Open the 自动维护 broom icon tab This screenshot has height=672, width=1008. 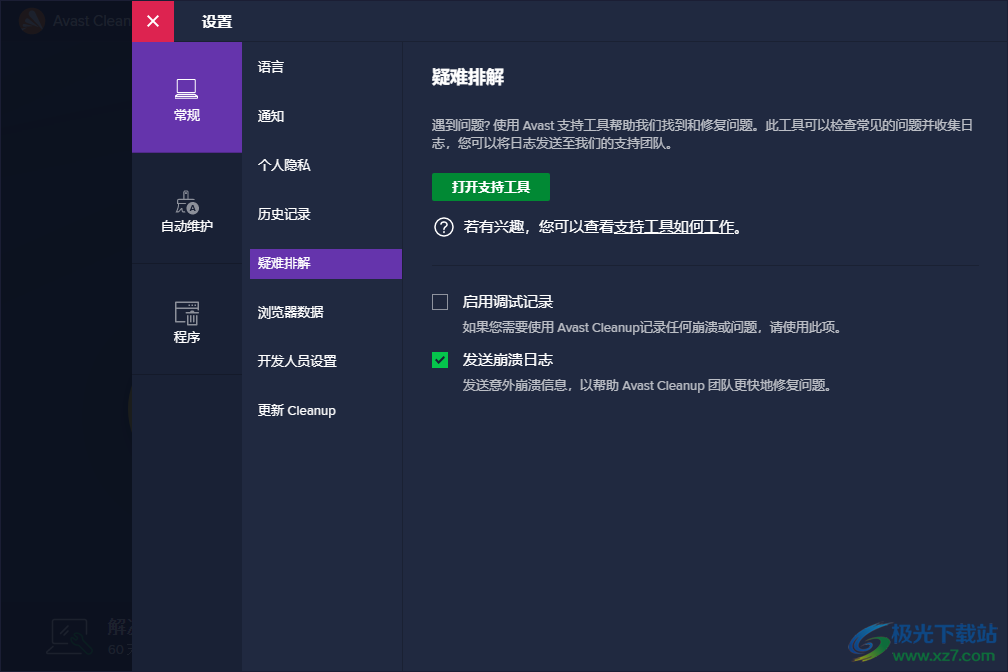point(187,209)
